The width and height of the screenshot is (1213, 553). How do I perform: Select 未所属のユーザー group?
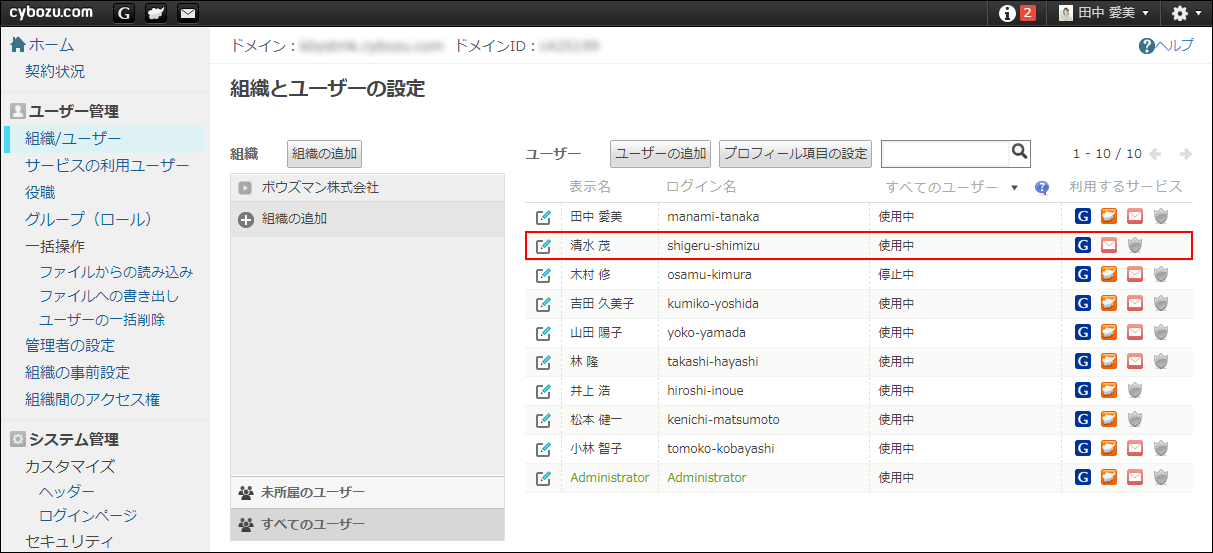(x=367, y=492)
